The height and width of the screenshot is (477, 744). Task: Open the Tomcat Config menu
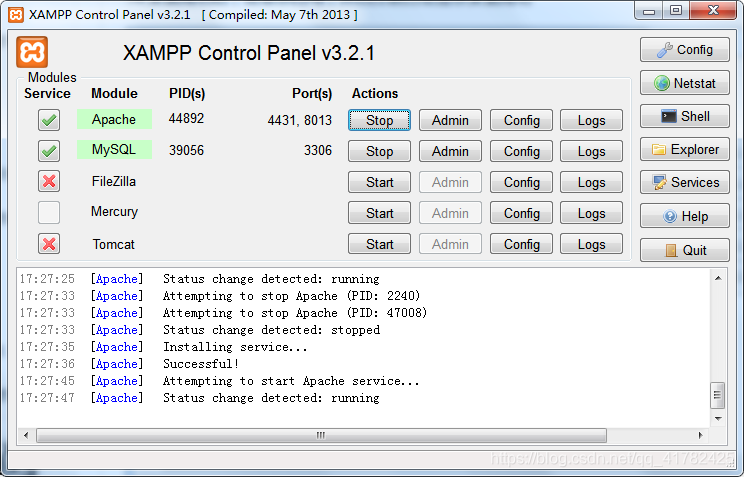pyautogui.click(x=521, y=244)
